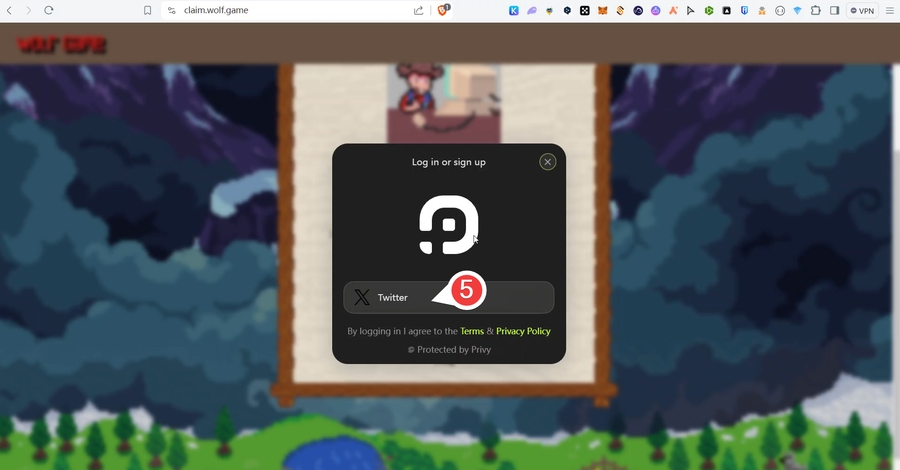Click the X logo on Twitter button
Image resolution: width=900 pixels, height=470 pixels.
tap(362, 297)
